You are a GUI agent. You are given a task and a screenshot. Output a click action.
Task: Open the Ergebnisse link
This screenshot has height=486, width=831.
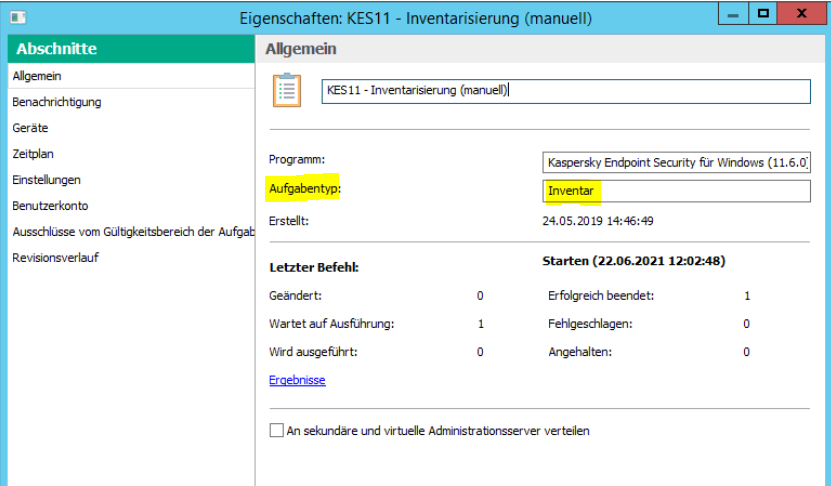click(x=297, y=380)
